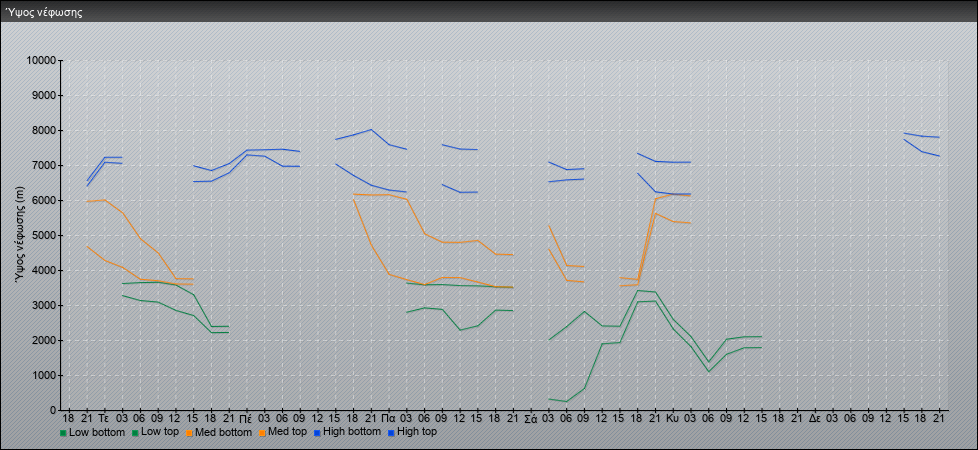Click the 8000 y-axis label

[x=44, y=130]
